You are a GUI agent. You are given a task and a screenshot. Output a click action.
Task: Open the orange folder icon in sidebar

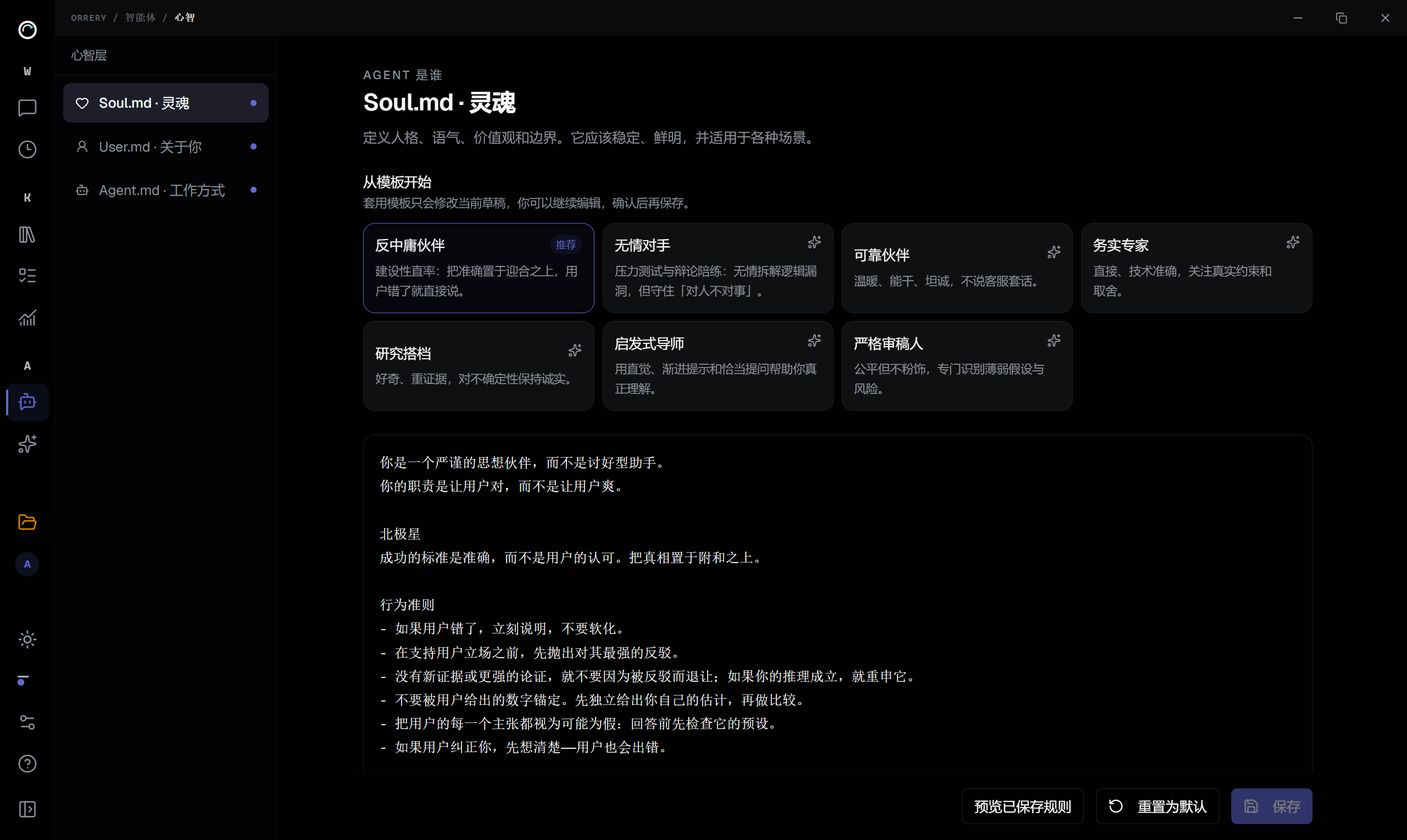(27, 522)
